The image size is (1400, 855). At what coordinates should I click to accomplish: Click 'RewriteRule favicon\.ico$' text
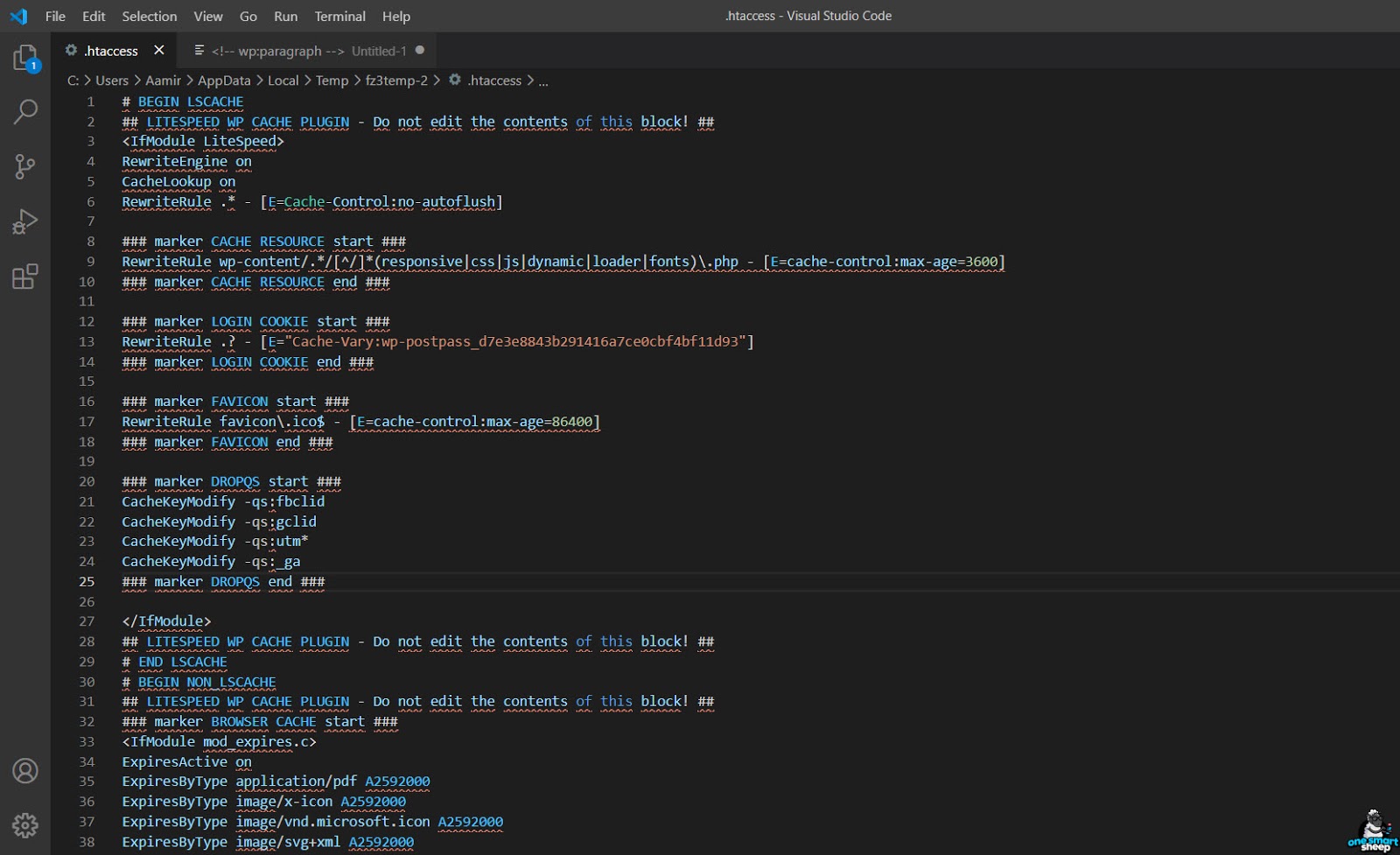point(223,422)
